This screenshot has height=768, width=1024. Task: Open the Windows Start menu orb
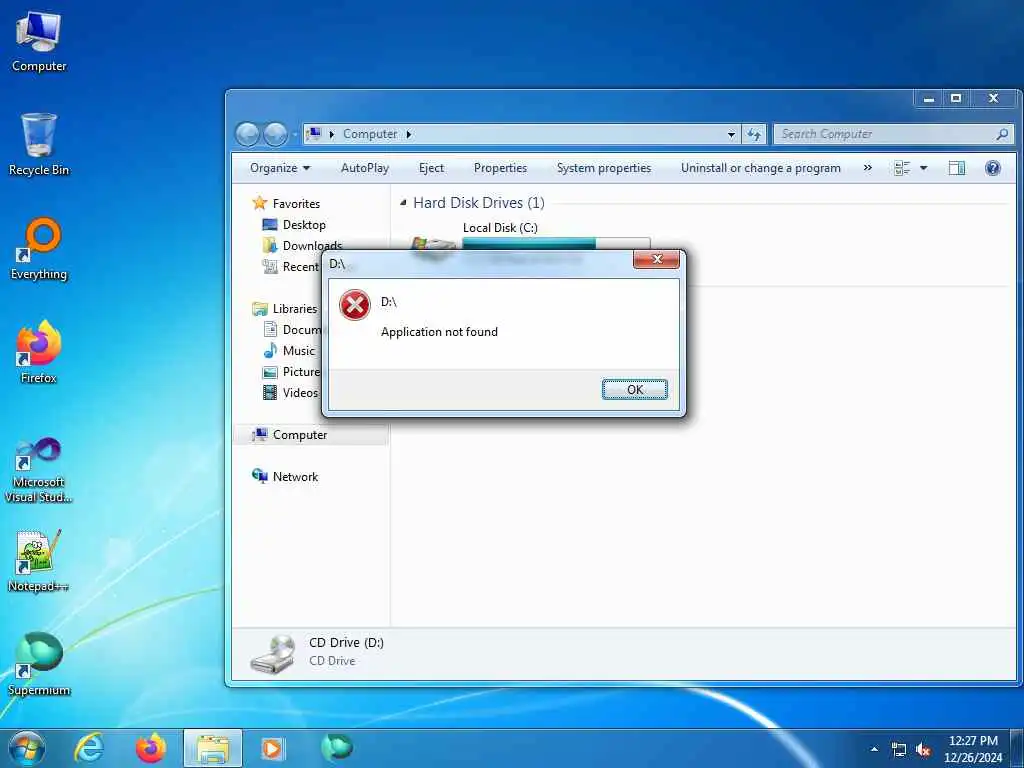tap(27, 748)
